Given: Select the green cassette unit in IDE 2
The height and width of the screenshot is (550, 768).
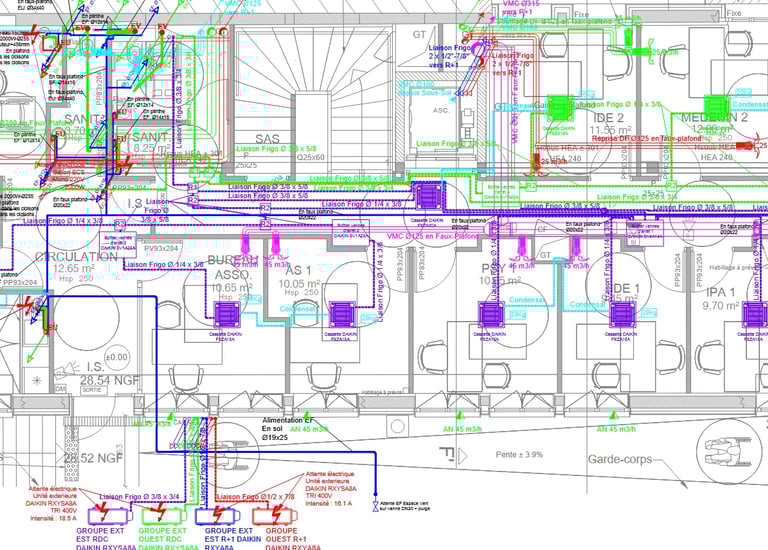Looking at the screenshot, I should coord(560,108).
